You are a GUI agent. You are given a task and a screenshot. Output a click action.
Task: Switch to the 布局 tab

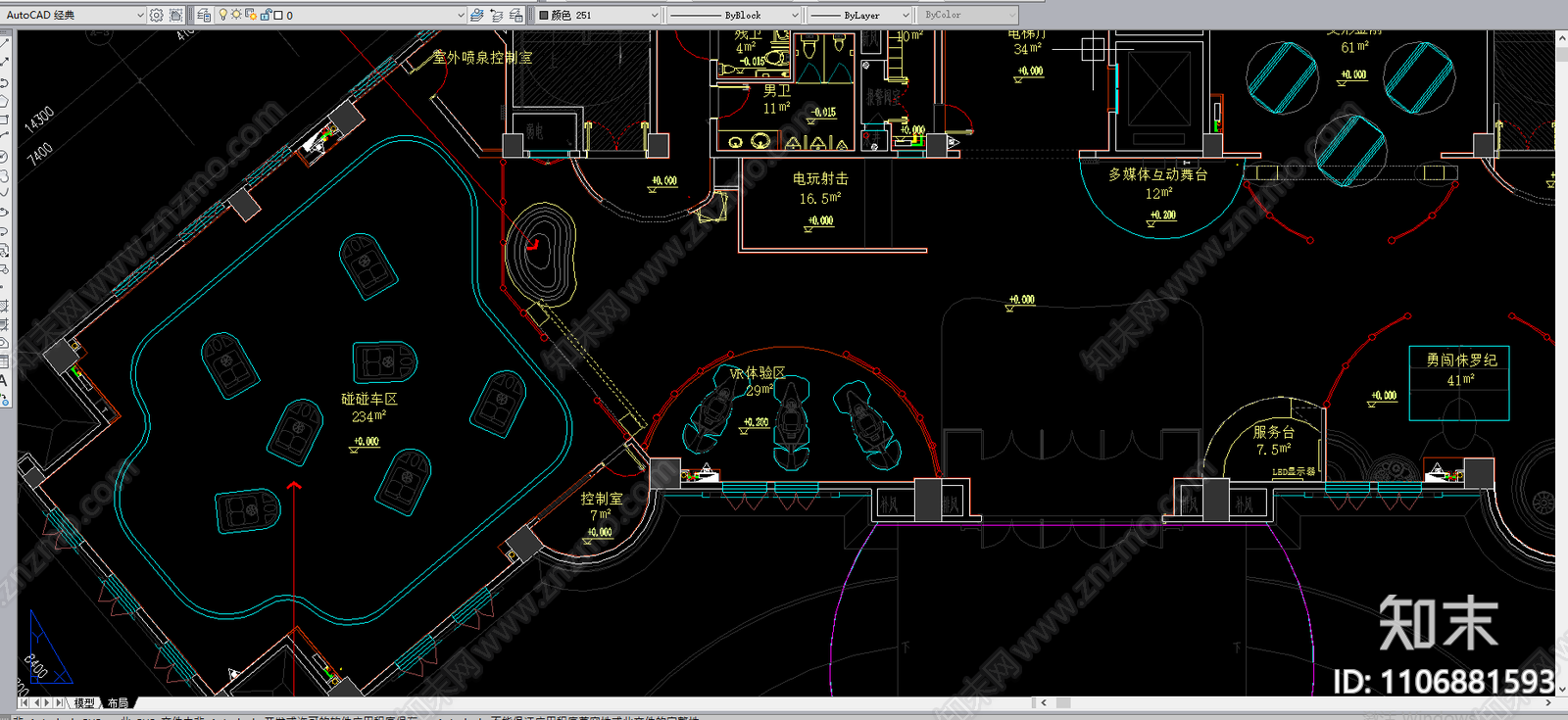tap(118, 702)
